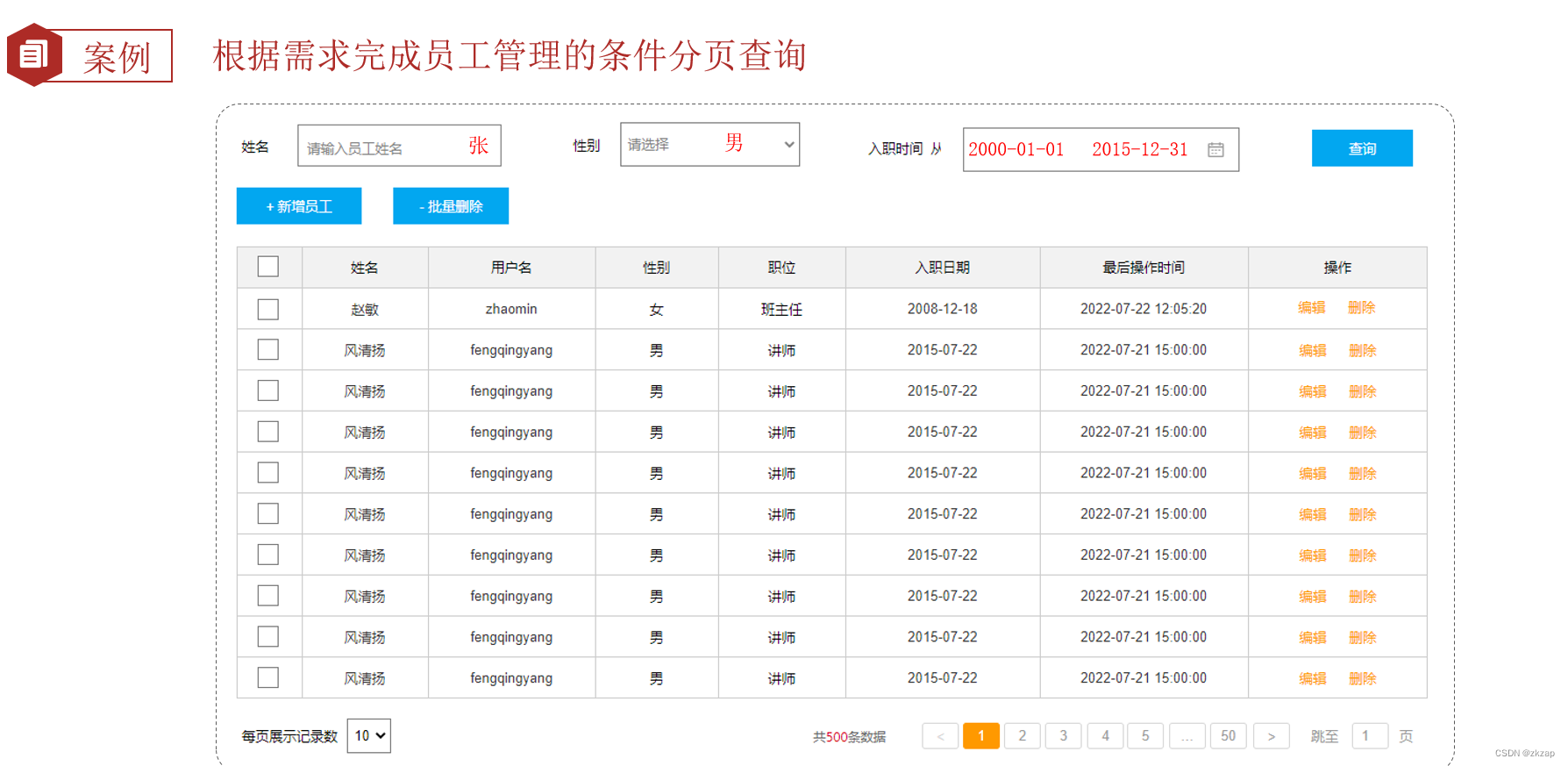The width and height of the screenshot is (1568, 766).
Task: Click the 性别 column header in table
Action: point(657,268)
